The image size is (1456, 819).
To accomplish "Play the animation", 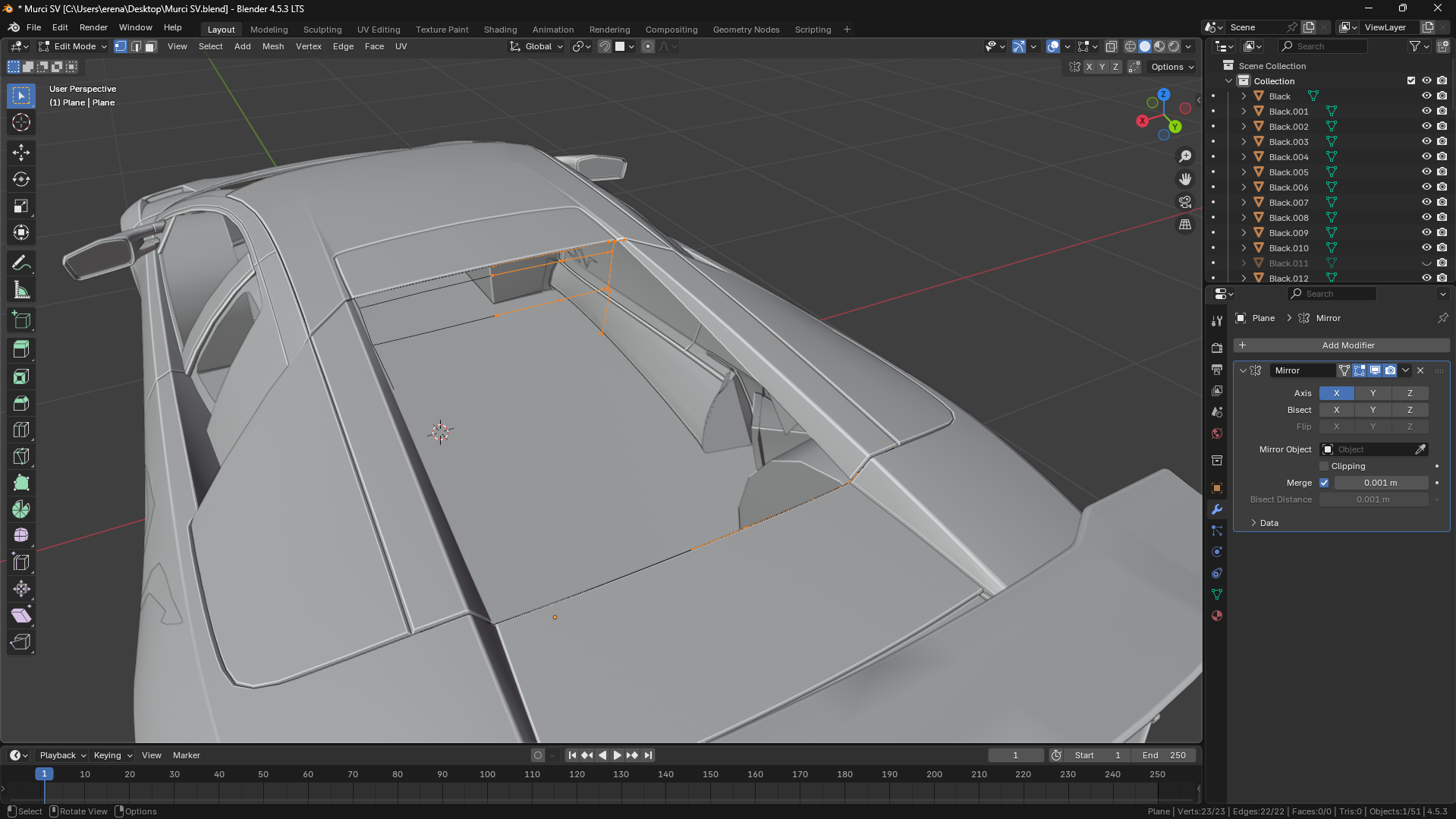I will pyautogui.click(x=617, y=755).
